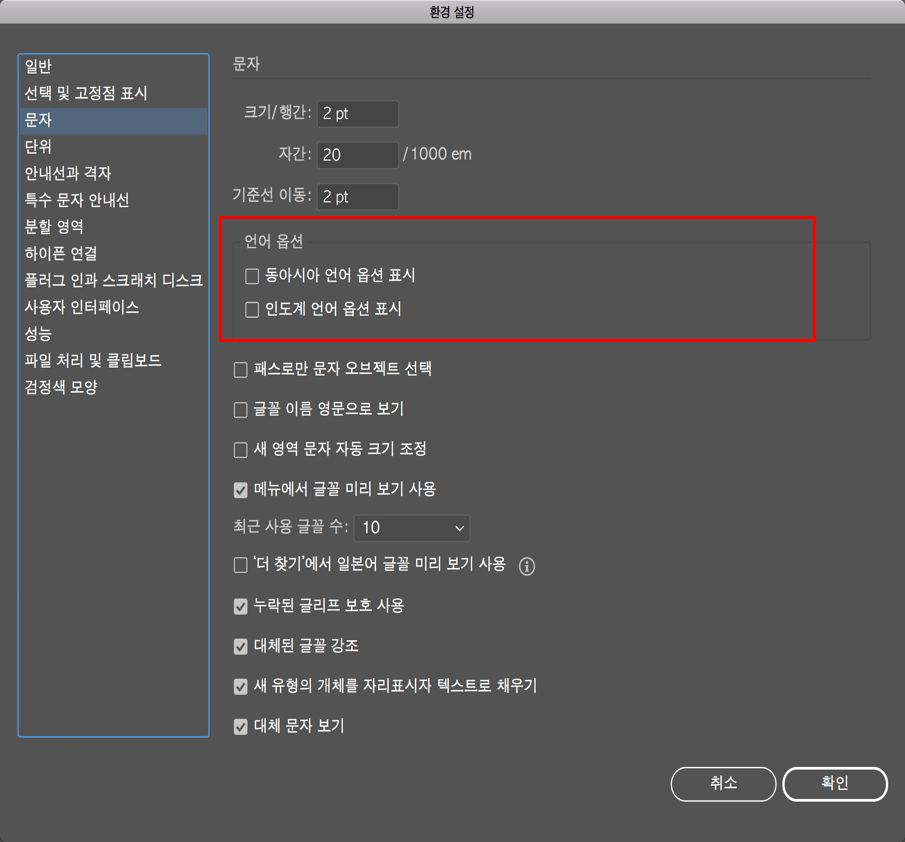Open 검정색 모양 preferences

point(113,387)
